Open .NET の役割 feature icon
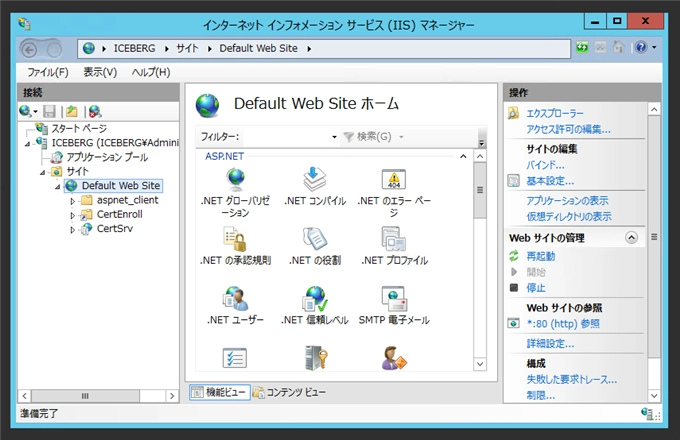 [314, 239]
